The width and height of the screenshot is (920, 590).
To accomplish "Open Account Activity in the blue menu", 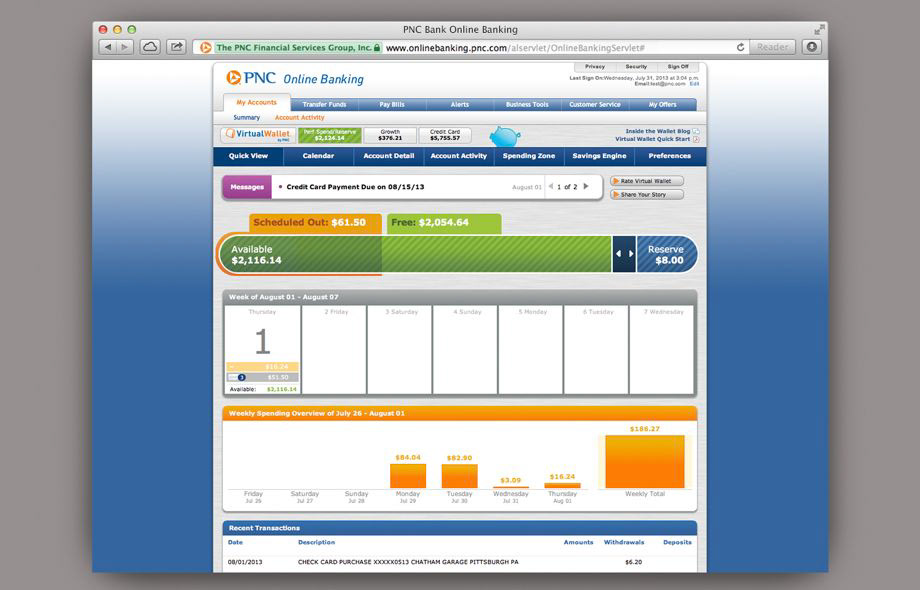I will point(459,156).
